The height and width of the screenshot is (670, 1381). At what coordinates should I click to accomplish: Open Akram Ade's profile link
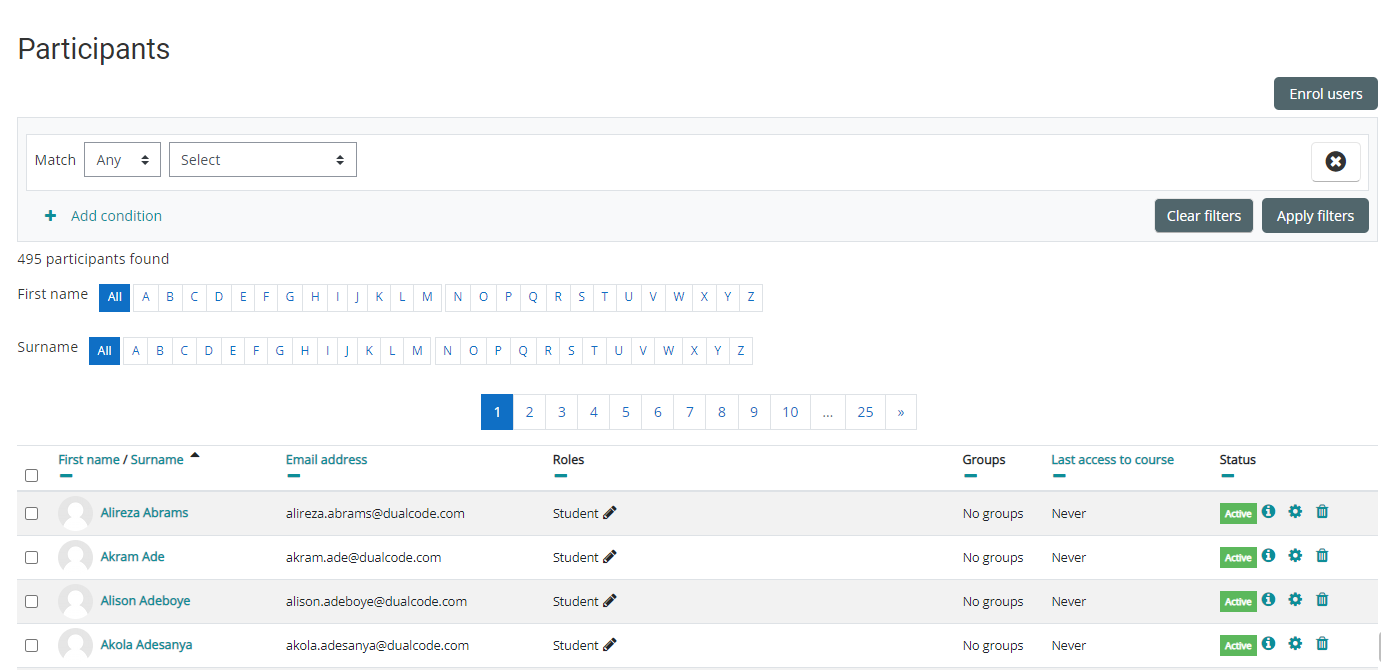(132, 557)
